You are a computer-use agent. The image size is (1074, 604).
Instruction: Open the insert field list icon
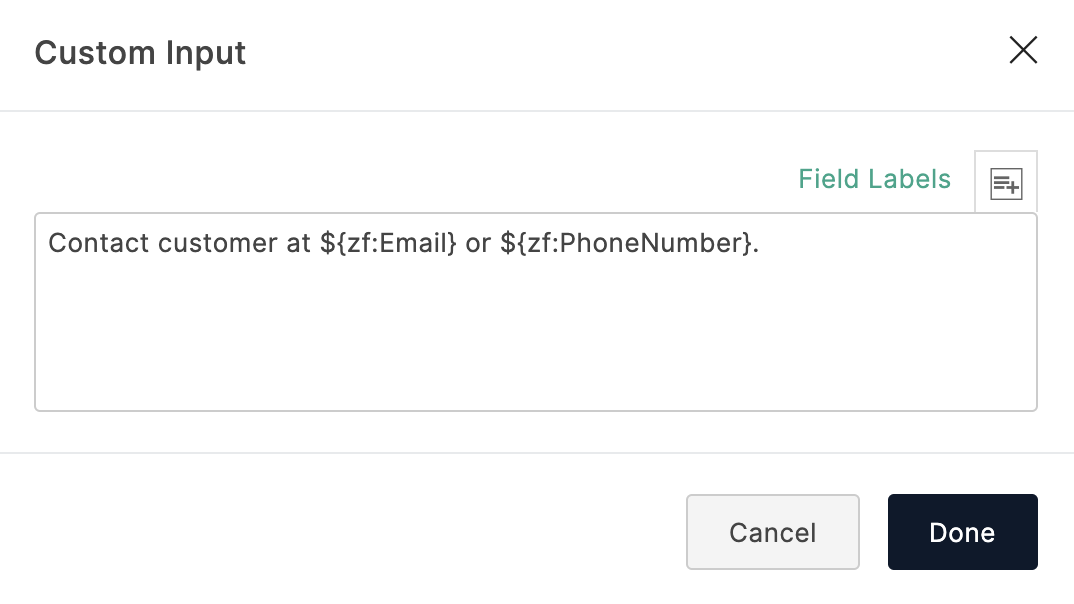point(1006,183)
